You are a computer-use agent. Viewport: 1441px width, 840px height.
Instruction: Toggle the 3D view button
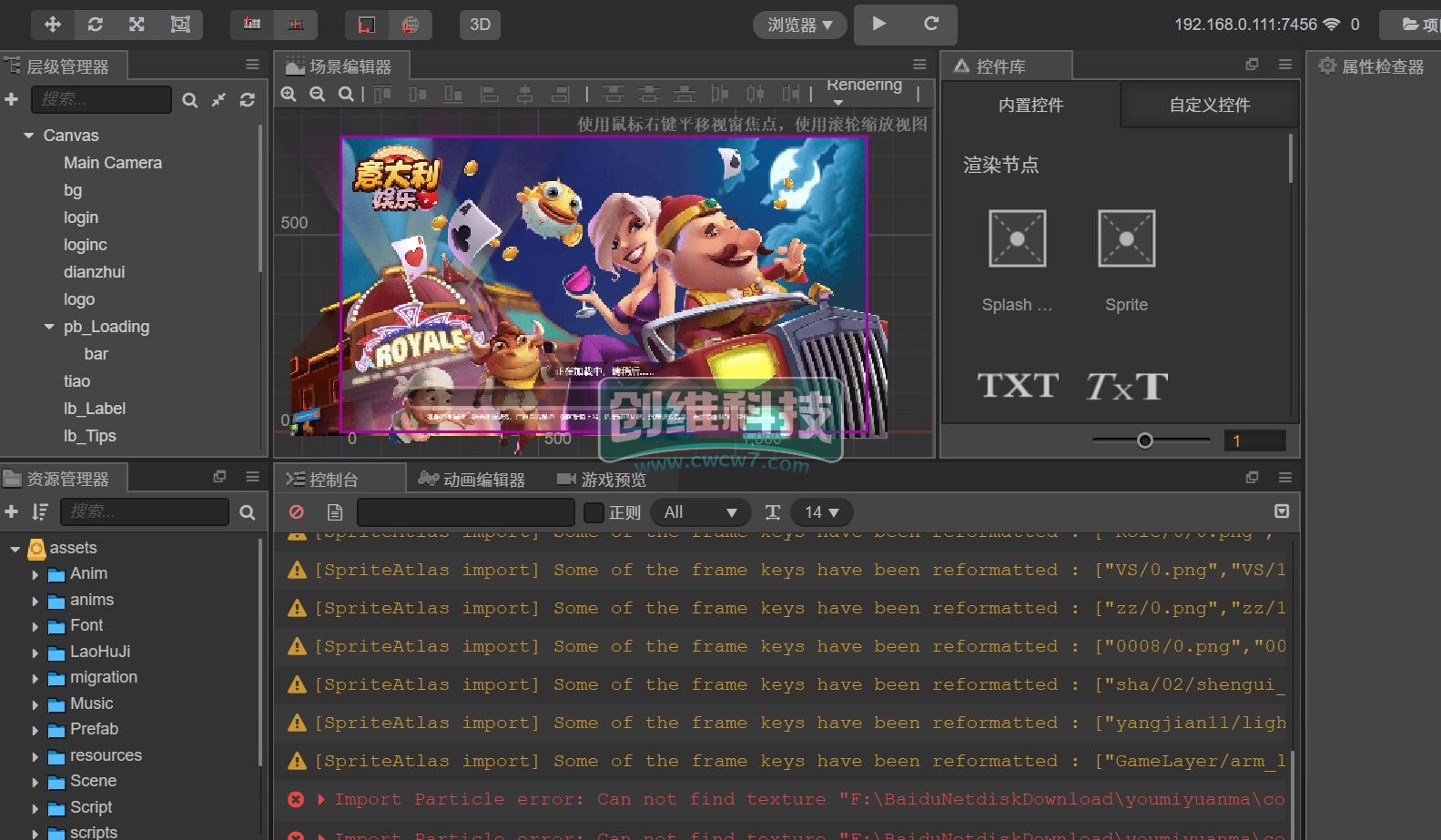pyautogui.click(x=480, y=25)
